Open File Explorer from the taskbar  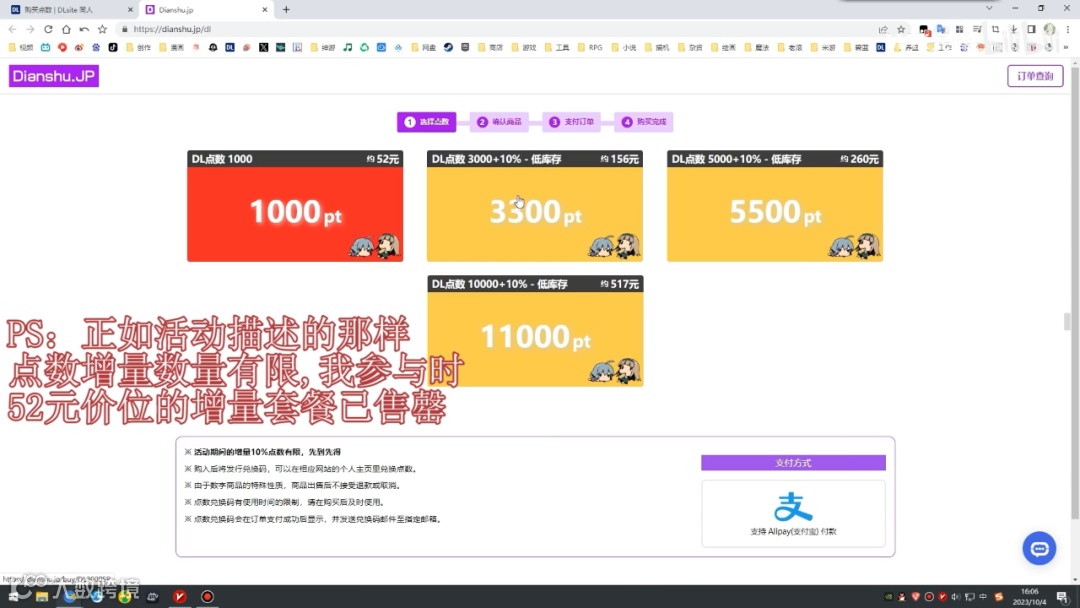[42, 596]
